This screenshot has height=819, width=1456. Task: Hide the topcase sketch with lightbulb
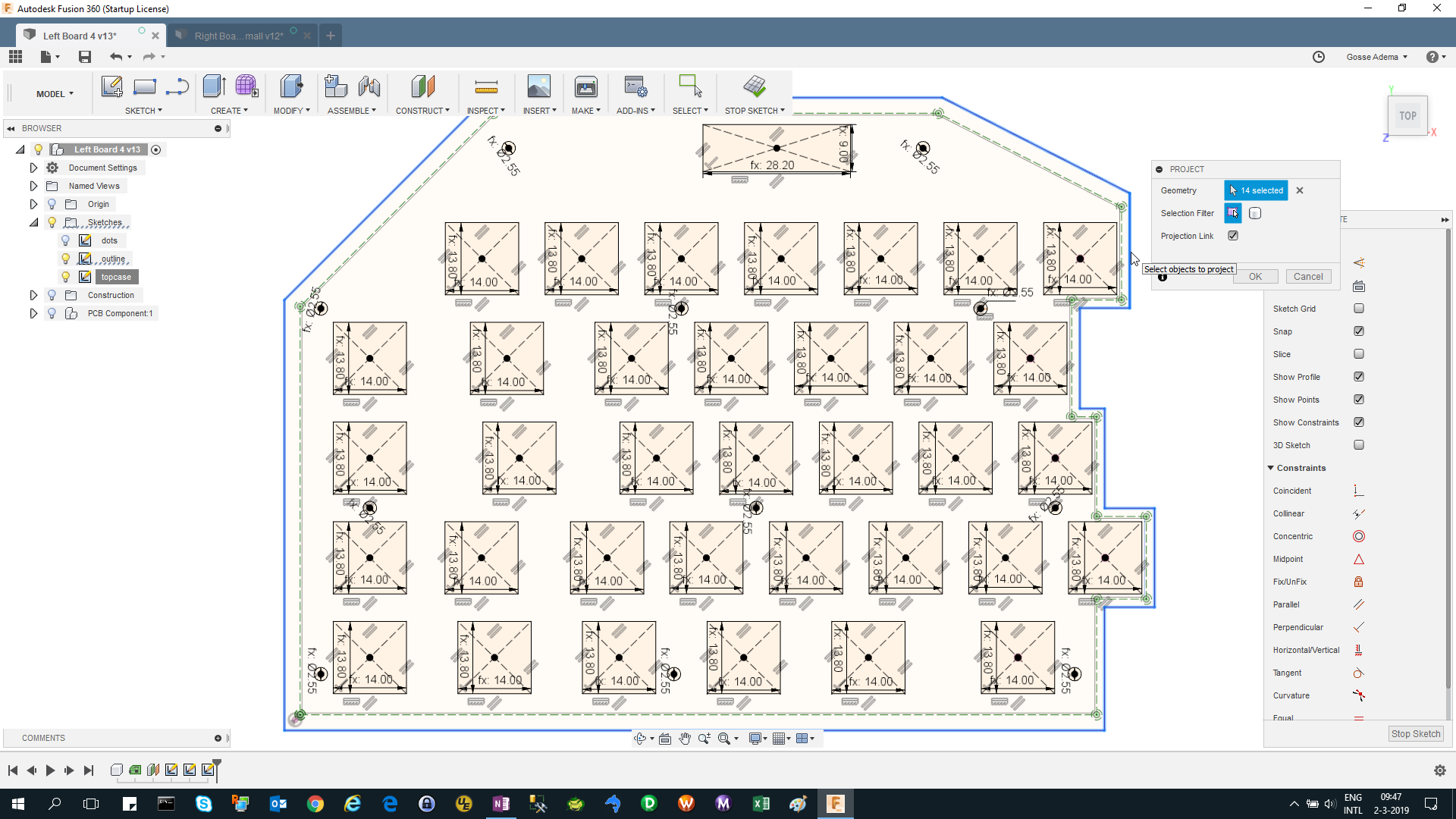(65, 277)
